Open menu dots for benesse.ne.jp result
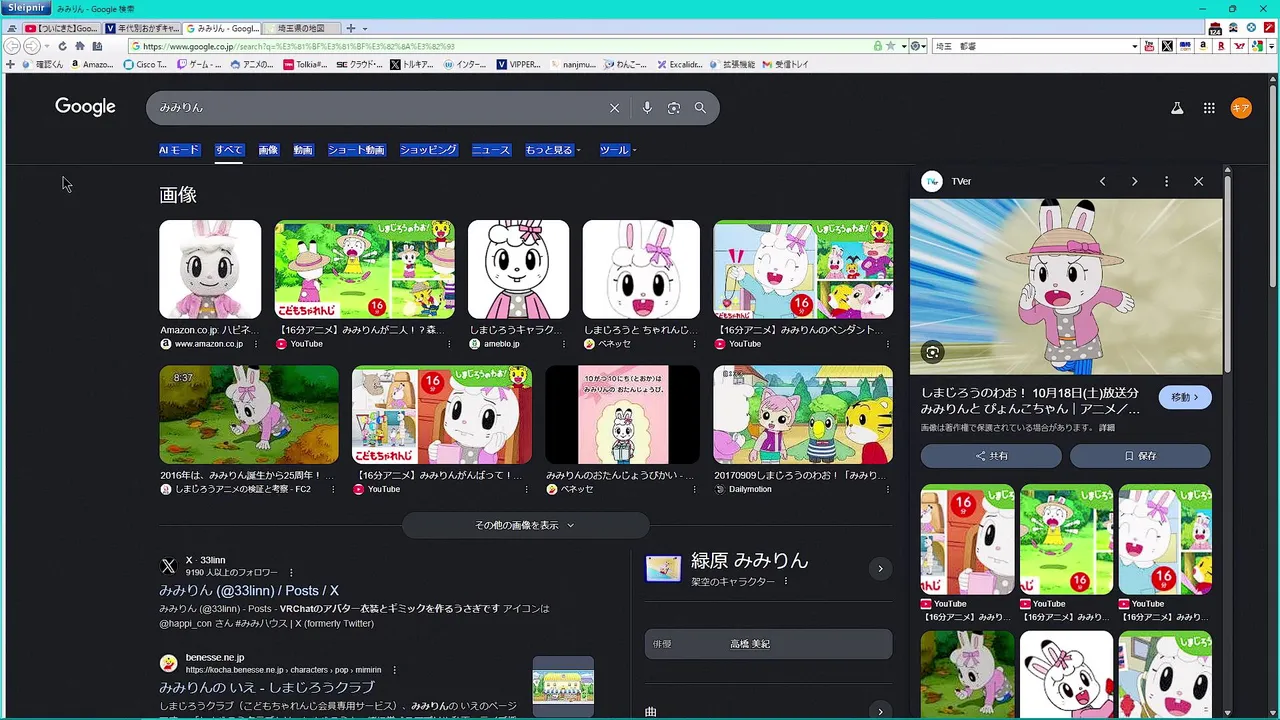 click(394, 670)
